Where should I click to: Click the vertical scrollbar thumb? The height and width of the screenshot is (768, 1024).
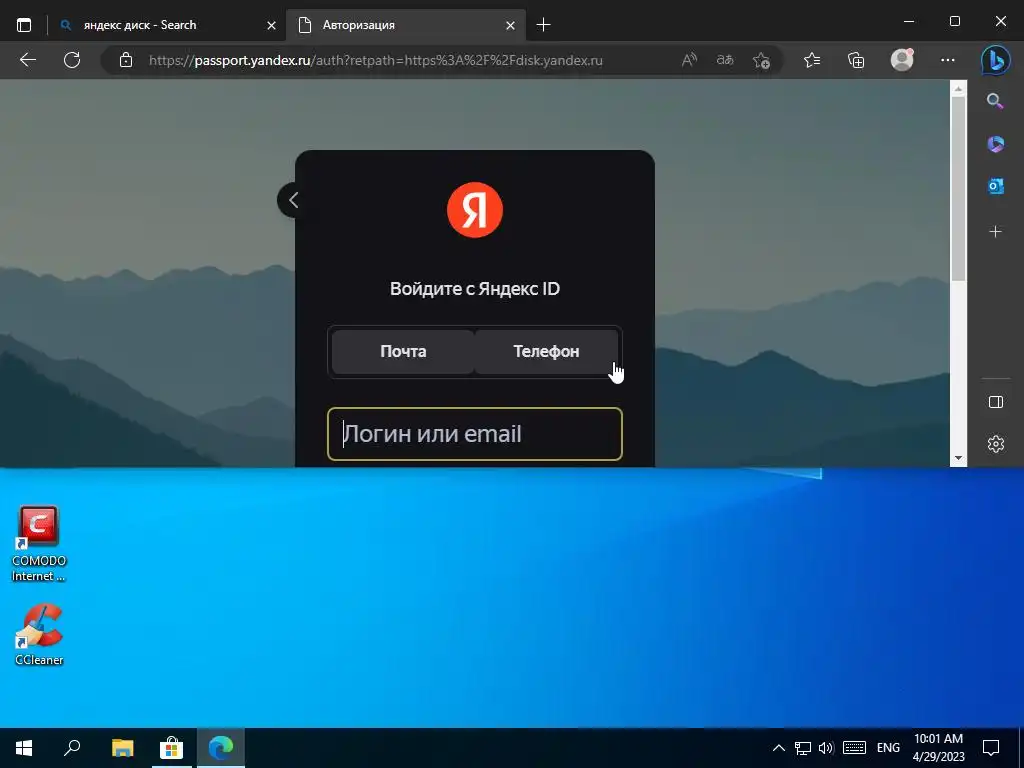pyautogui.click(x=958, y=189)
